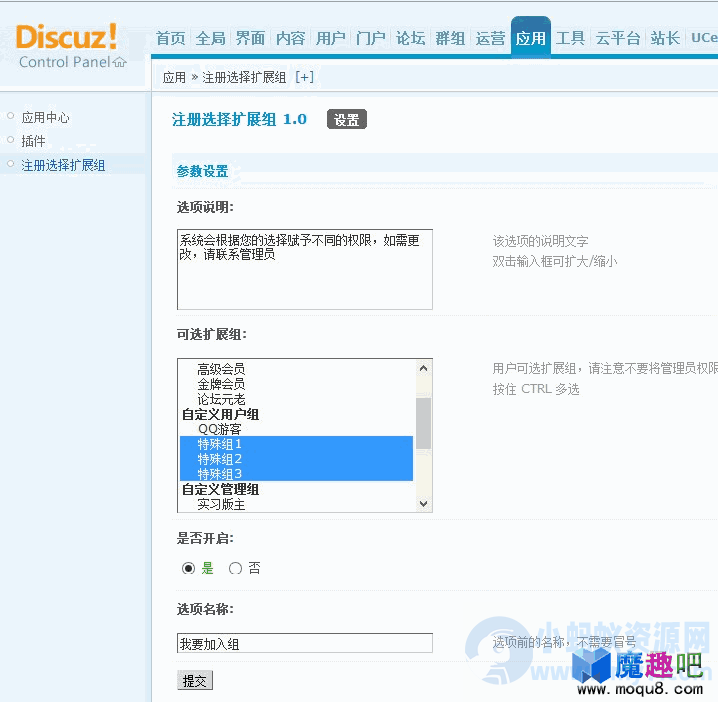Open the 首页 tab
Image resolution: width=718 pixels, height=702 pixels.
170,38
